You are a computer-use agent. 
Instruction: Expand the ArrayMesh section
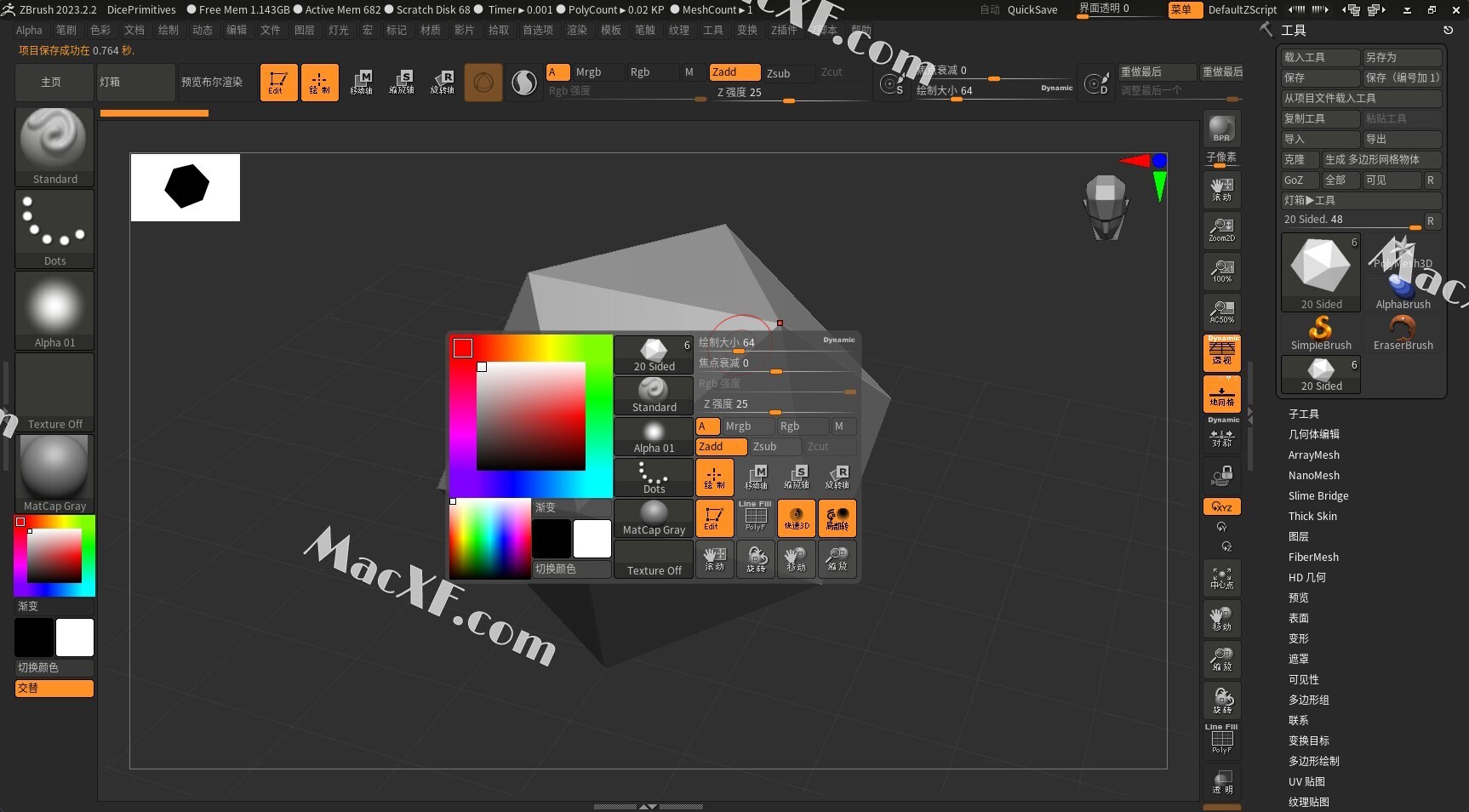[x=1313, y=455]
